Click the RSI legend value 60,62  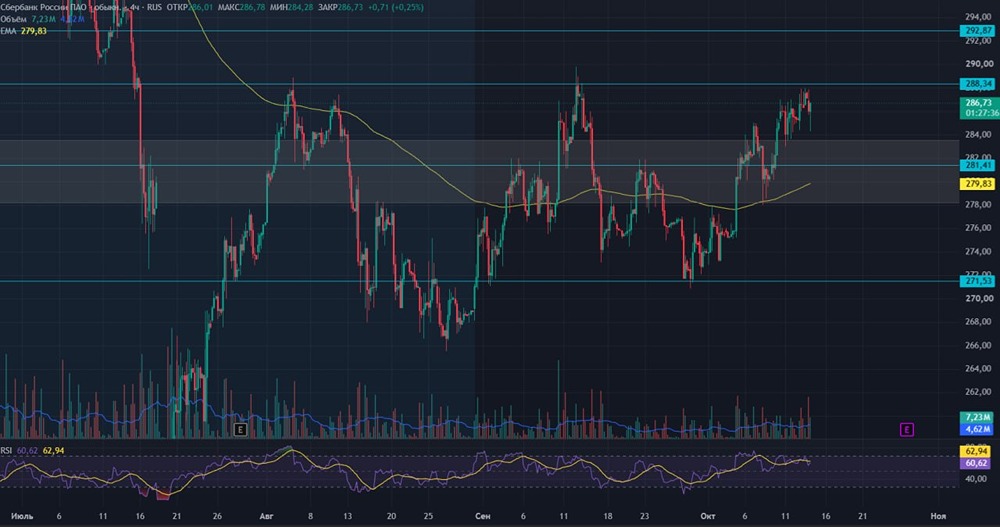tap(27, 450)
